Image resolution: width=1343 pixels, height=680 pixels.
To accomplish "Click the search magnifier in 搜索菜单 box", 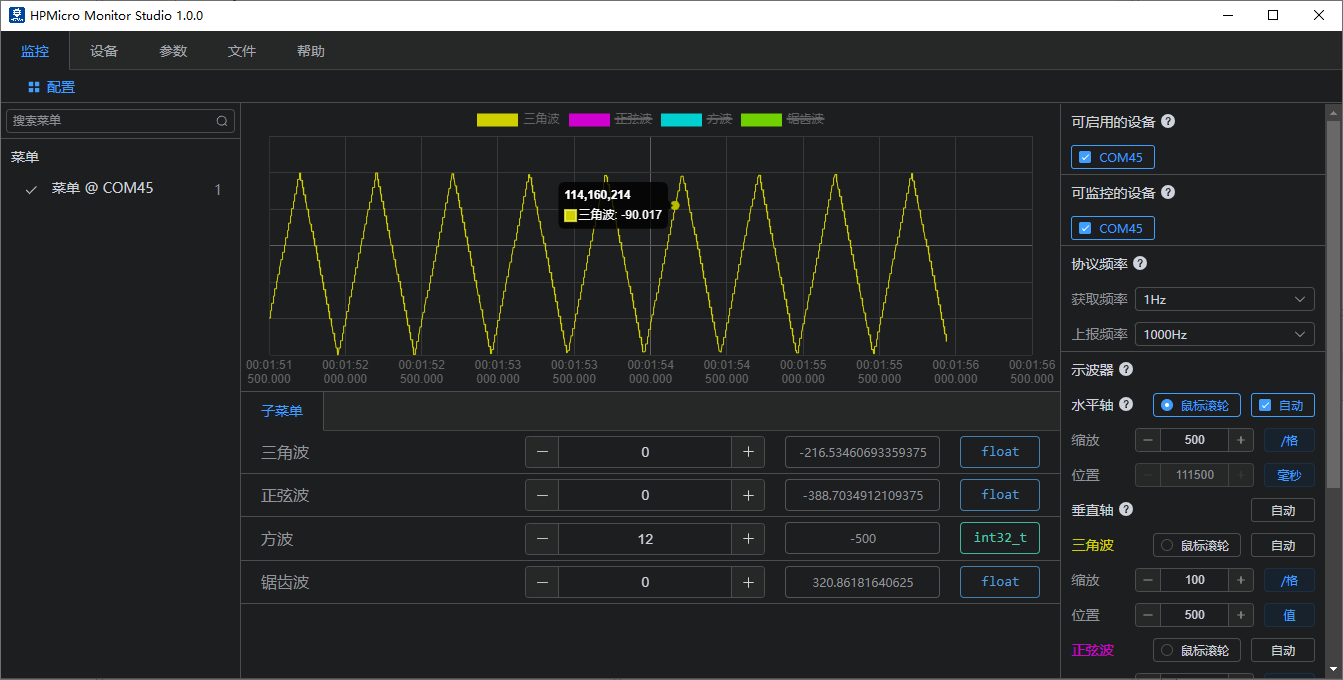I will (222, 121).
